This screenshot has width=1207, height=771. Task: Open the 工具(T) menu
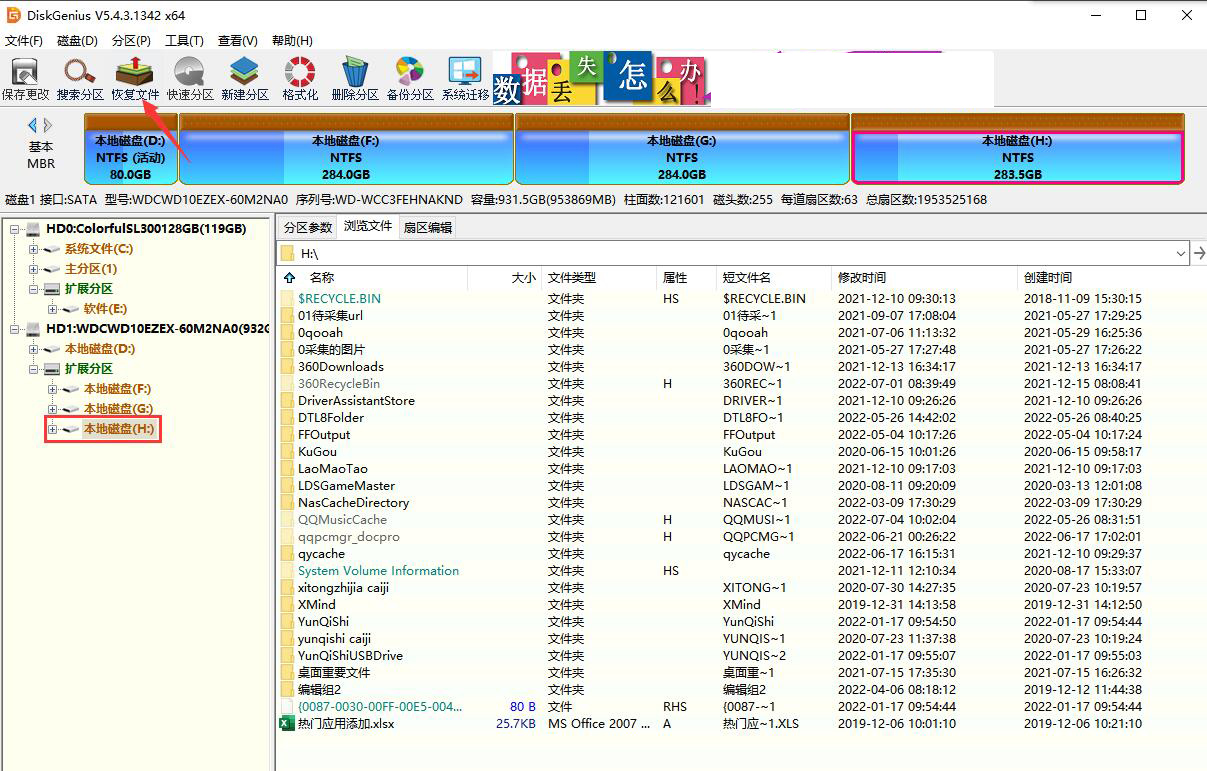click(184, 41)
